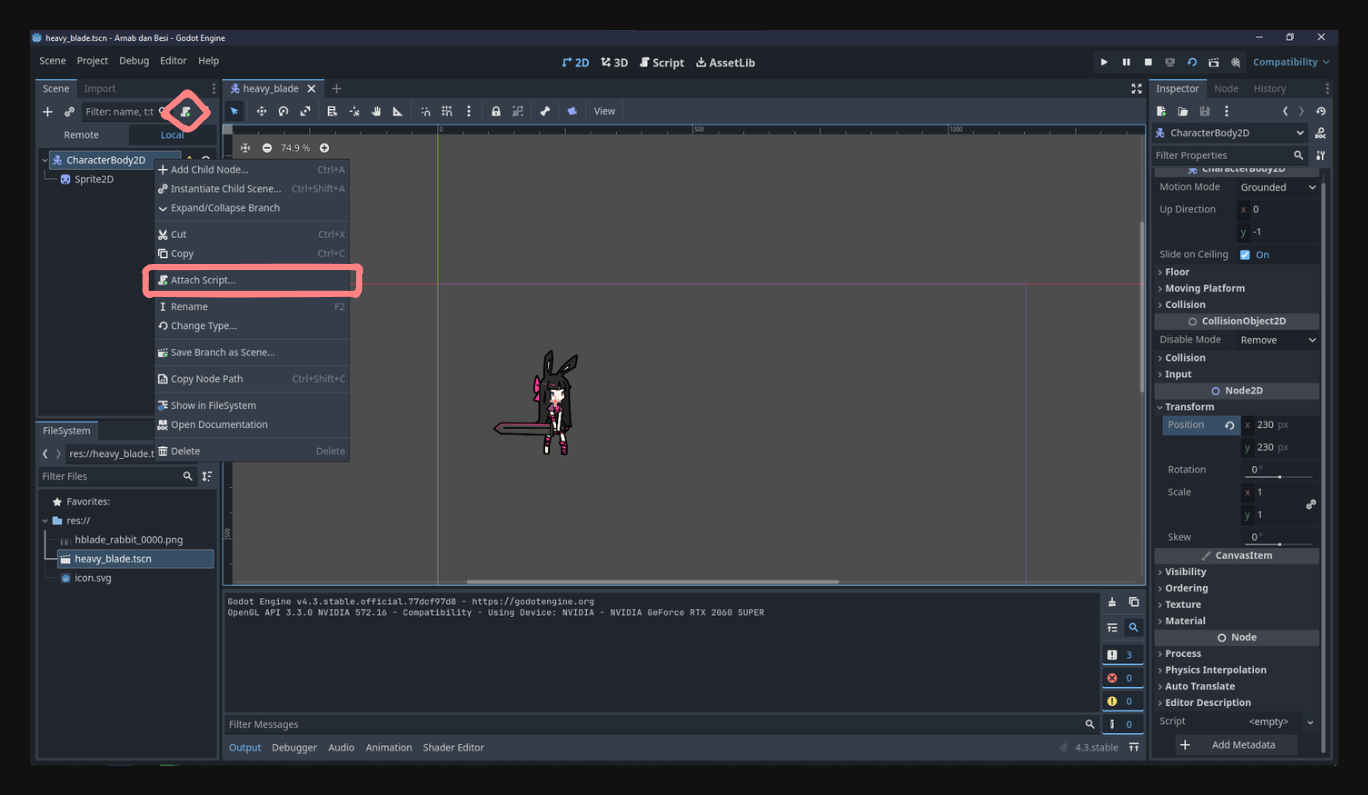Viewport: 1368px width, 795px height.
Task: Toggle smart snap
Action: tap(425, 111)
